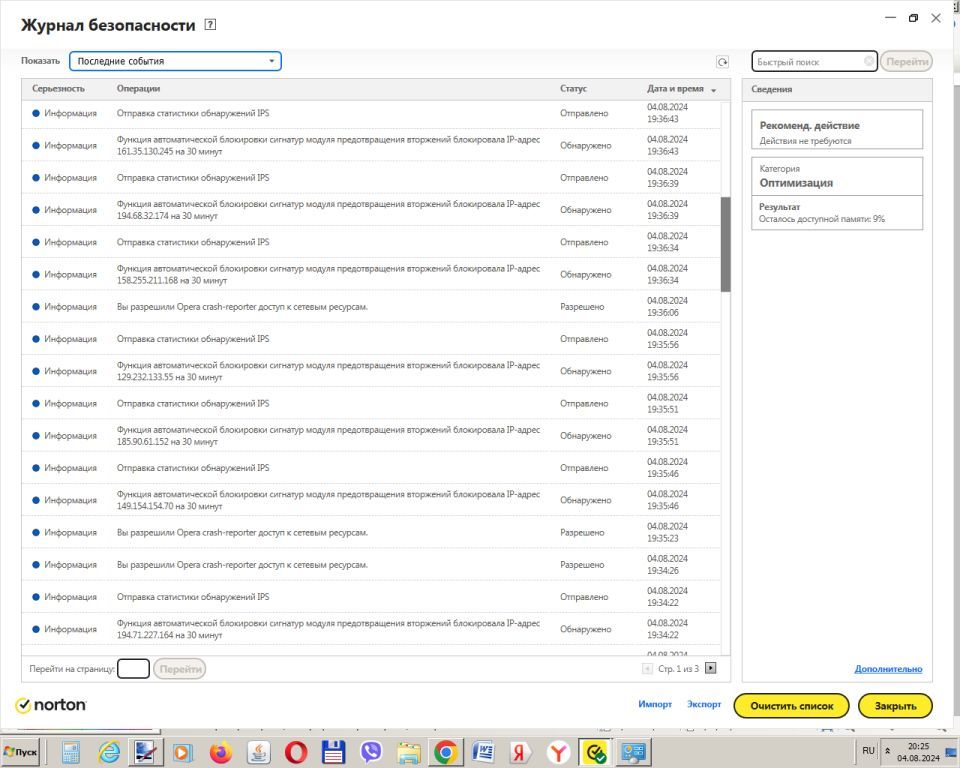Viewport: 960px width, 768px height.
Task: Click the Стр. 1 из 3 indicator
Action: tap(678, 669)
